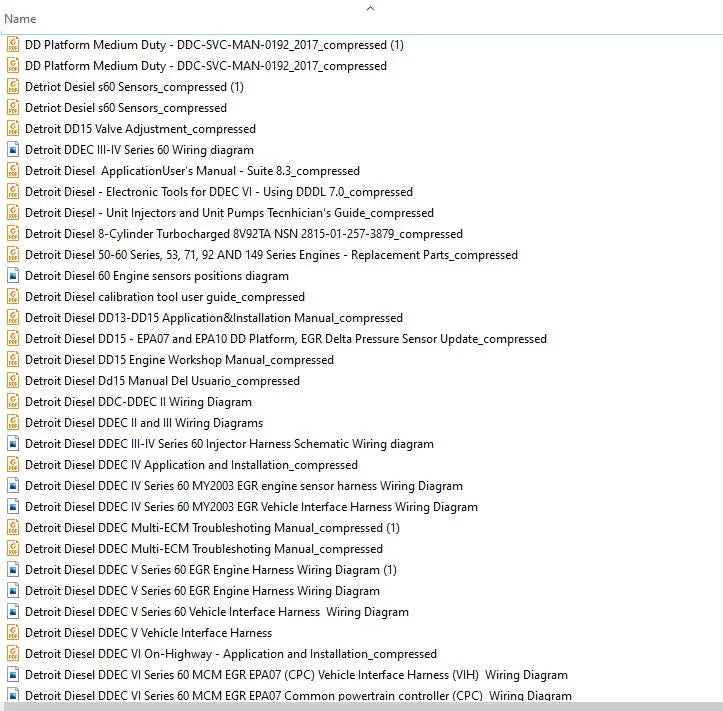Select file name Detroit Diesel DD15 Engine Workshop Manual_compressed
This screenshot has width=723, height=711.
(x=179, y=360)
